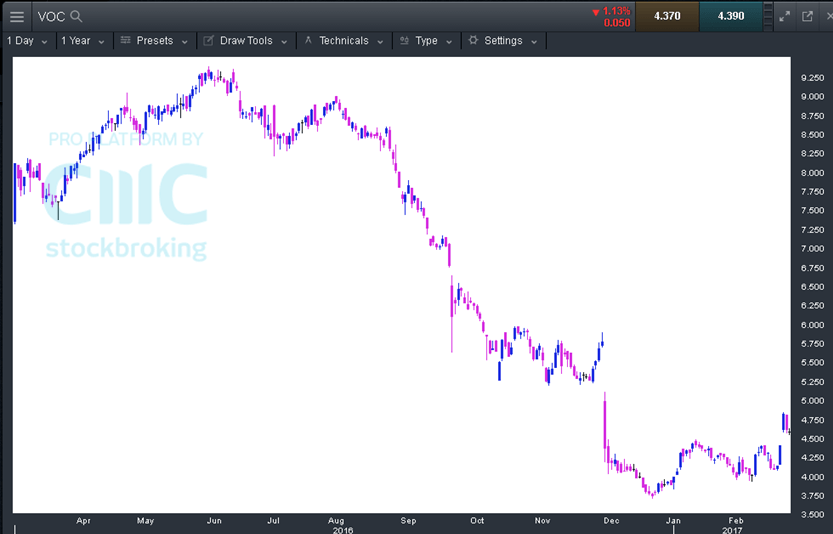Viewport: 833px width, 534px height.
Task: Close the chart panel
Action: pos(829,16)
